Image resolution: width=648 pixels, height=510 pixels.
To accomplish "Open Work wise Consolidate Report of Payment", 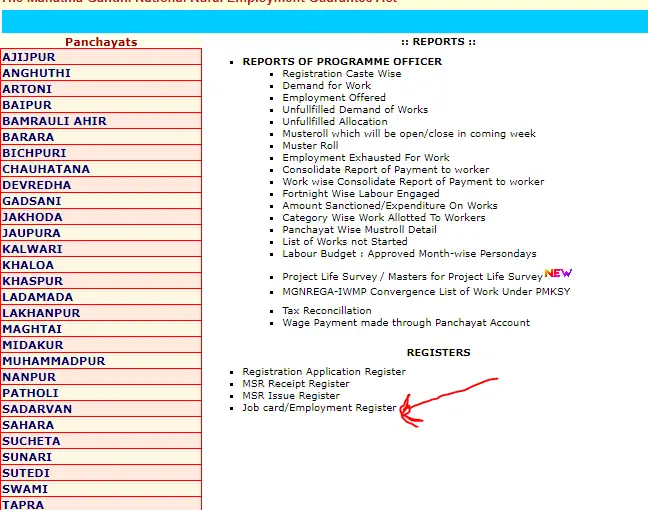I will click(413, 181).
